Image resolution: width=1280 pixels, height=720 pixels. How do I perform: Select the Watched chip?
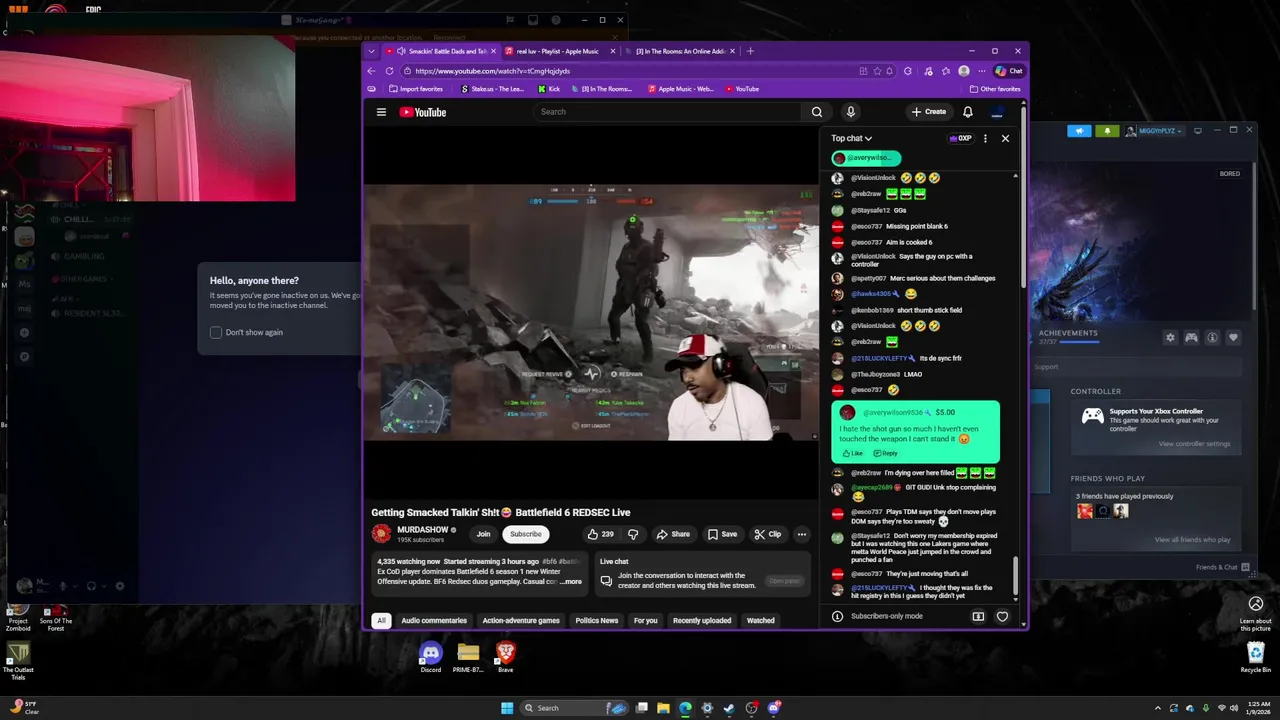coord(761,620)
